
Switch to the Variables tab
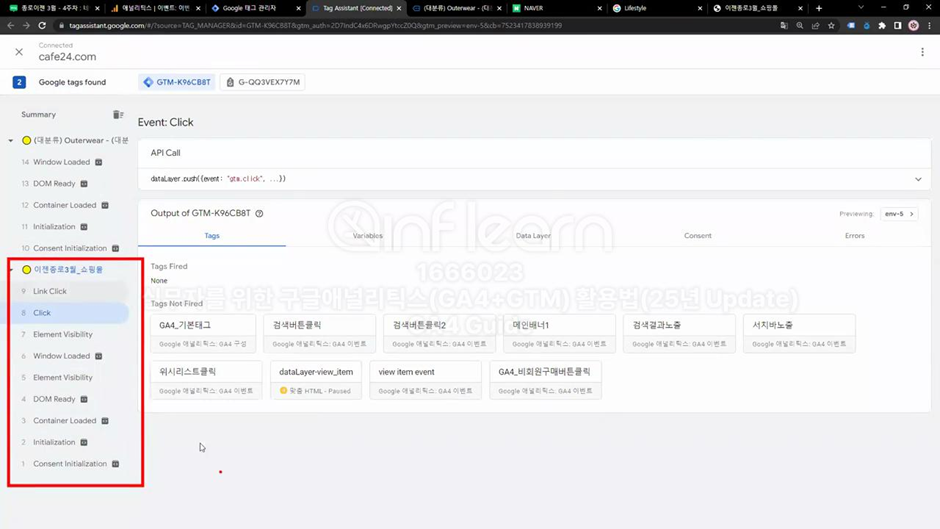(x=367, y=236)
